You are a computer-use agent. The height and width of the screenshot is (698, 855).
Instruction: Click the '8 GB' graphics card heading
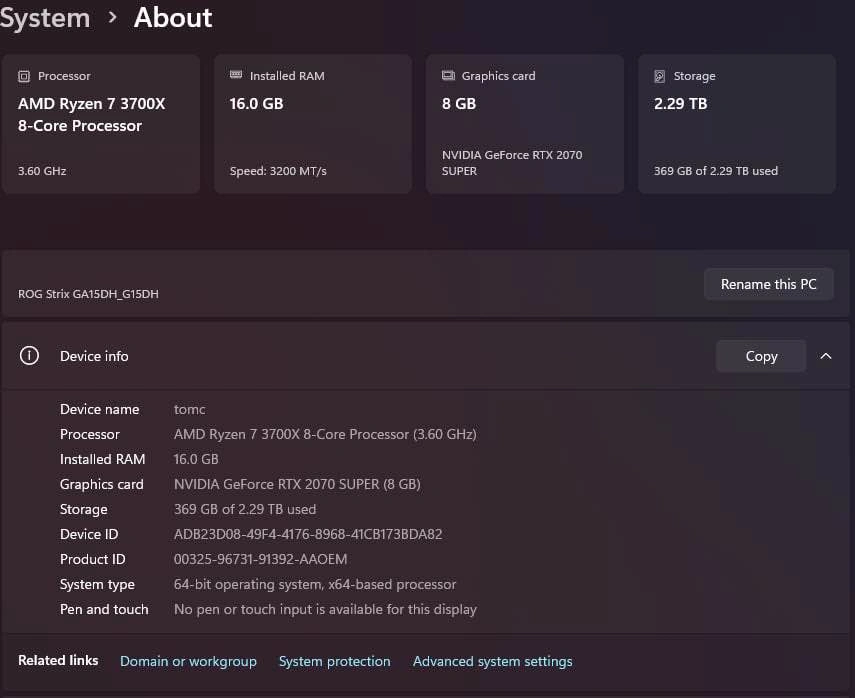[459, 104]
